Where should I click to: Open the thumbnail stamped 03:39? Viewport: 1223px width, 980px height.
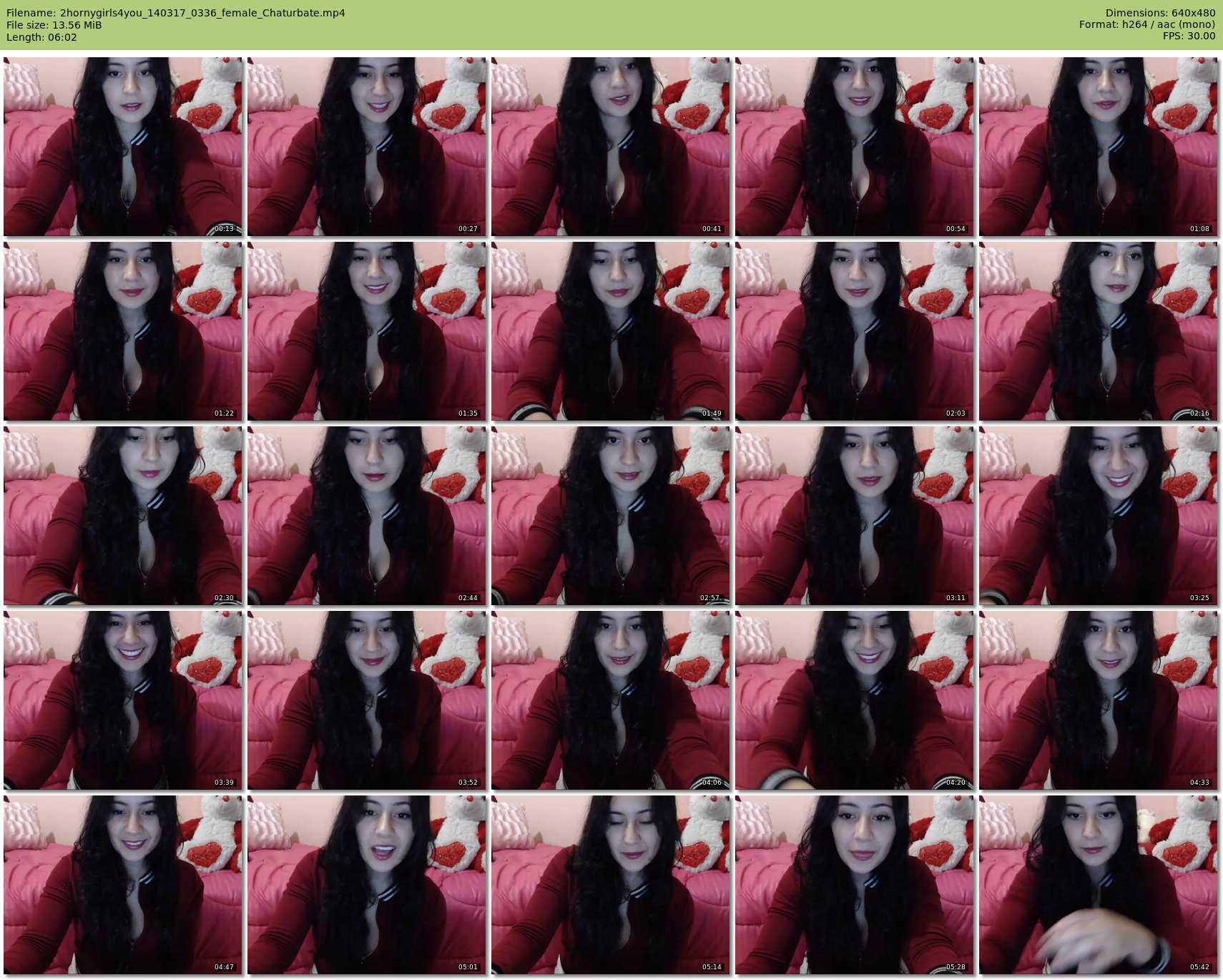coord(123,700)
